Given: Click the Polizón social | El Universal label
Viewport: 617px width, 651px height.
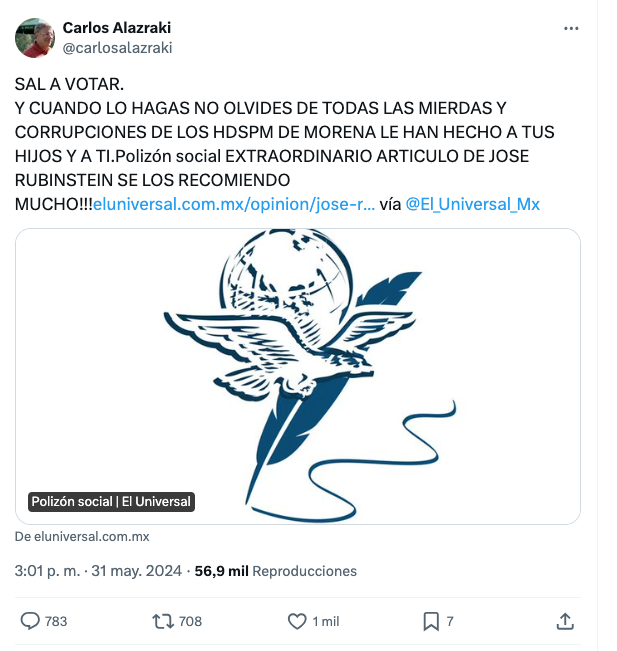Looking at the screenshot, I should (x=111, y=502).
